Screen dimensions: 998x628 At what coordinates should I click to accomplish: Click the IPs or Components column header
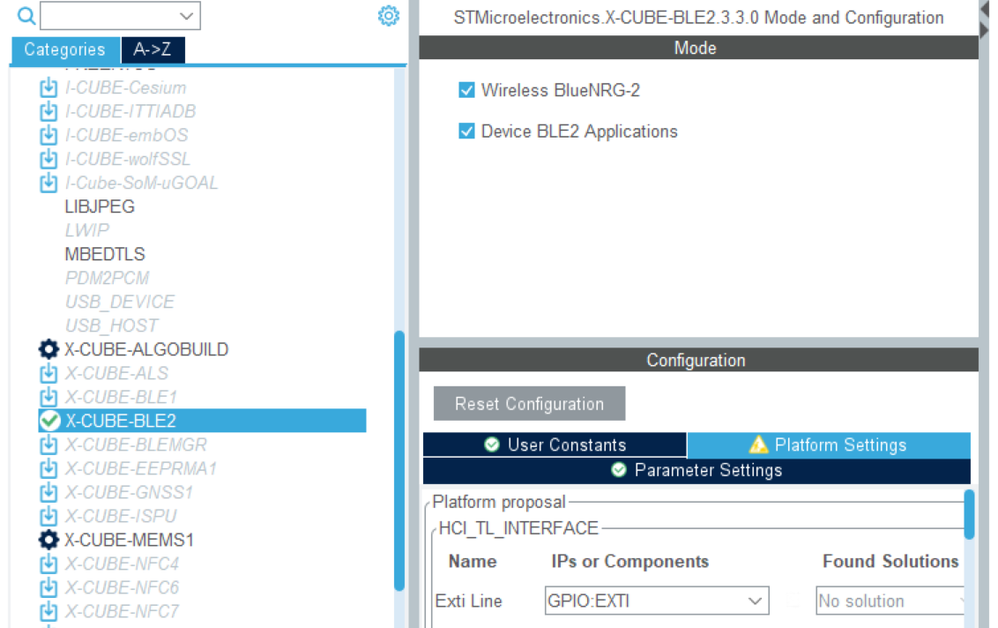(629, 561)
